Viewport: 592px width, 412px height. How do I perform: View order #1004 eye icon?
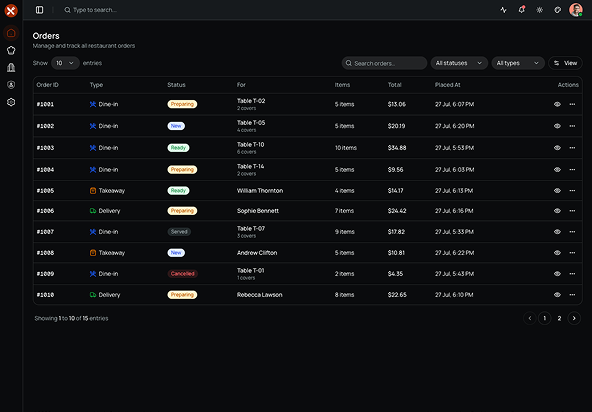click(x=557, y=170)
